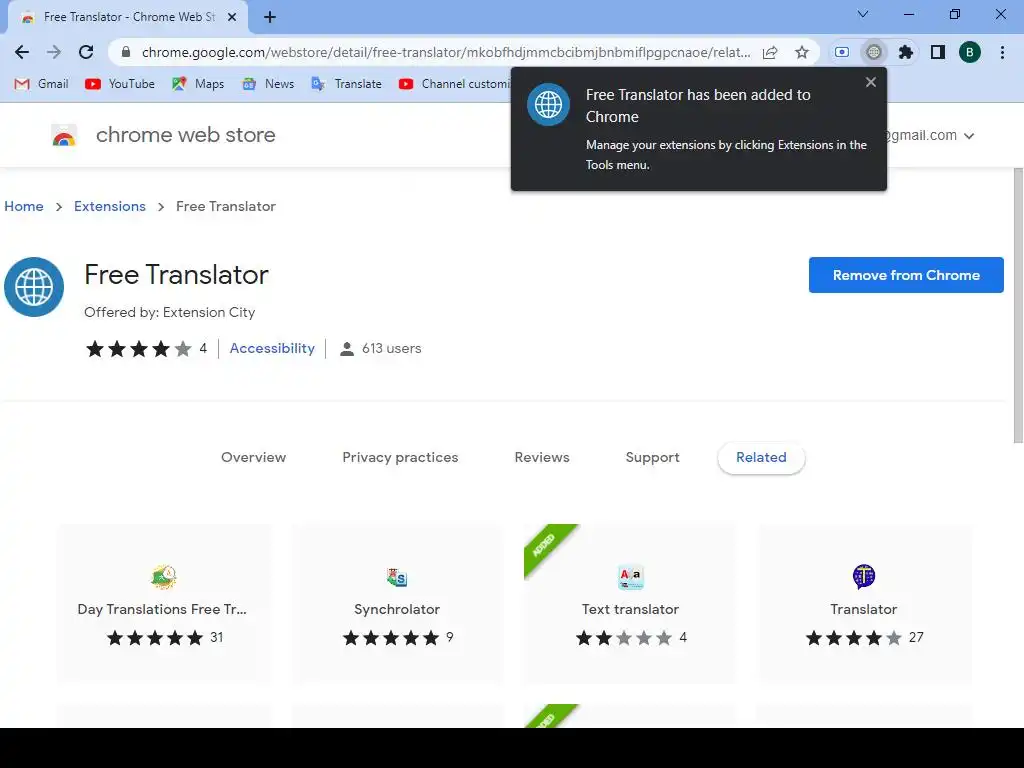The width and height of the screenshot is (1024, 768).
Task: Open the screen recorder extension icon
Action: click(x=842, y=52)
